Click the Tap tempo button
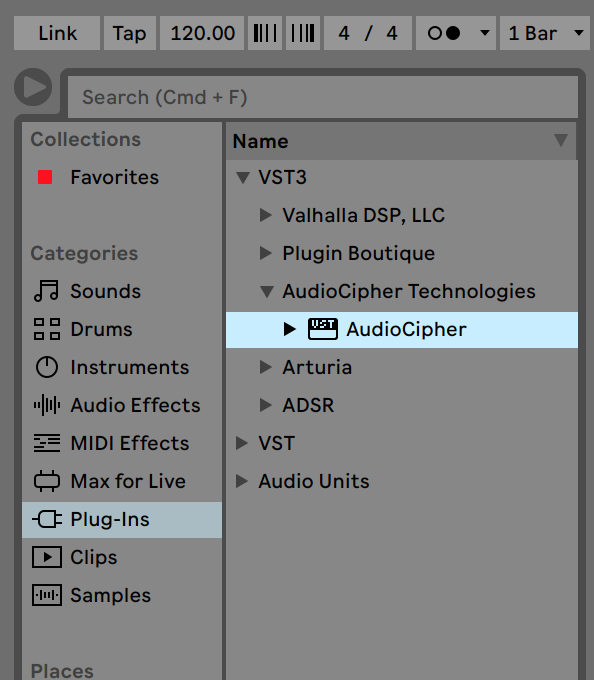The width and height of the screenshot is (594, 680). click(x=129, y=33)
